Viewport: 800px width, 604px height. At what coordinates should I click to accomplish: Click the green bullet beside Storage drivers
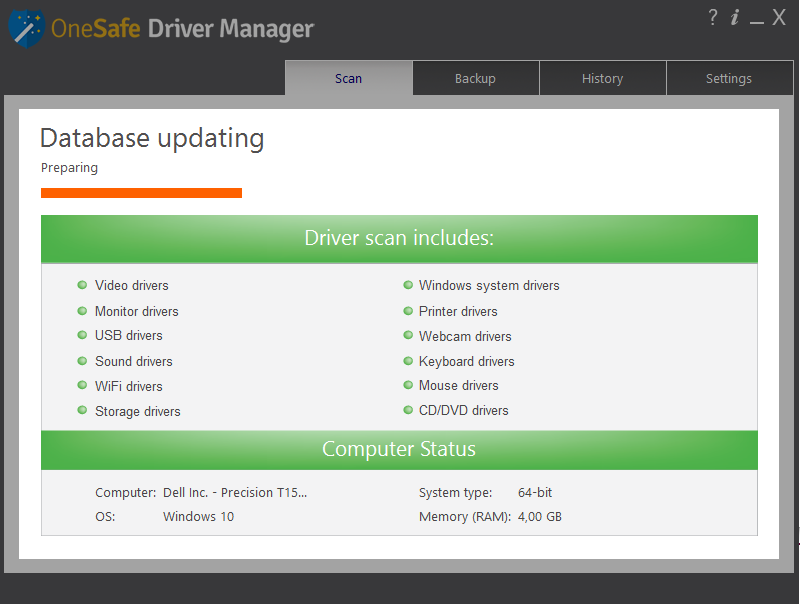click(x=82, y=410)
